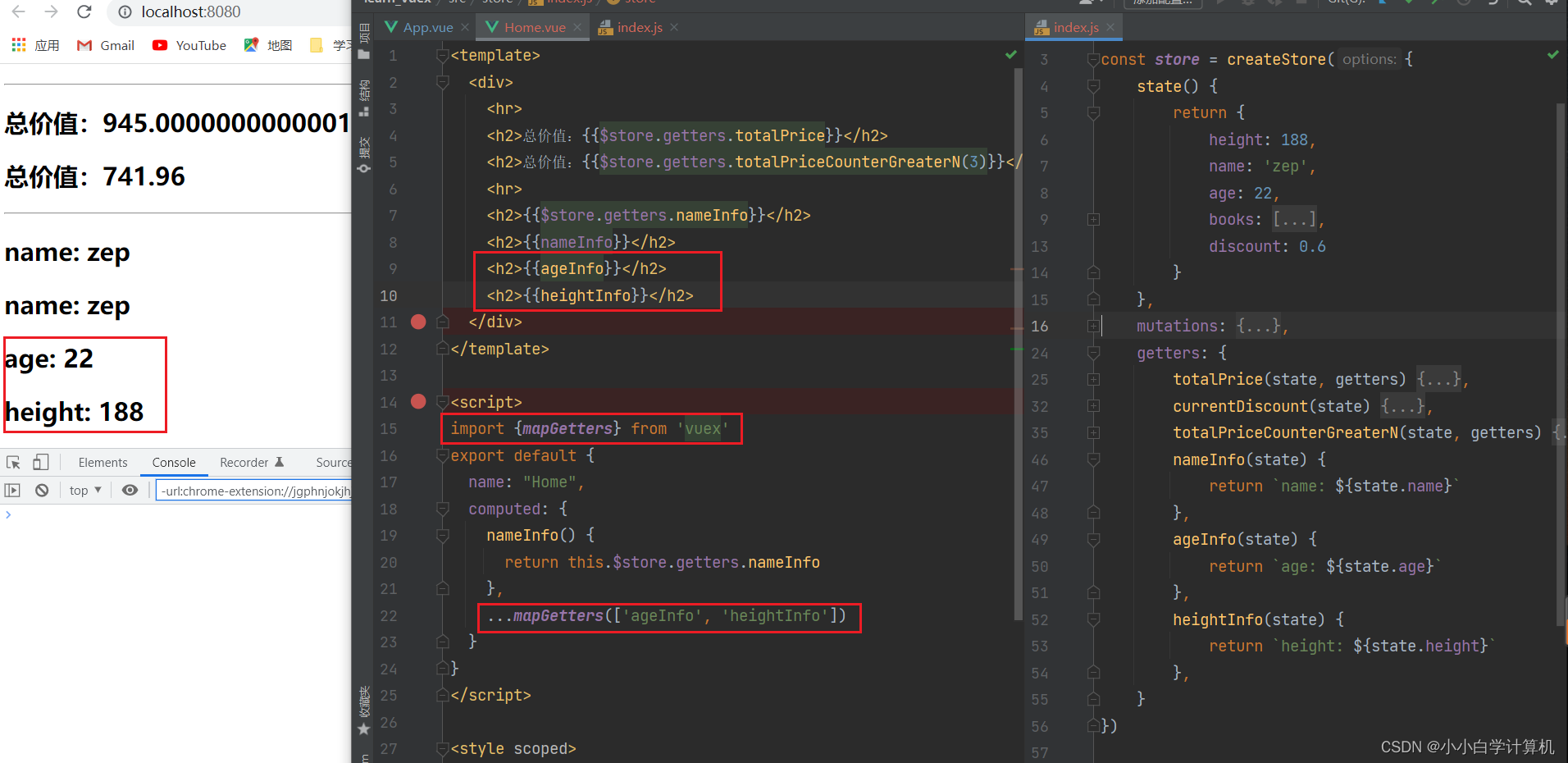Open the 地图 maps bookmark
1568x763 pixels.
pos(268,45)
